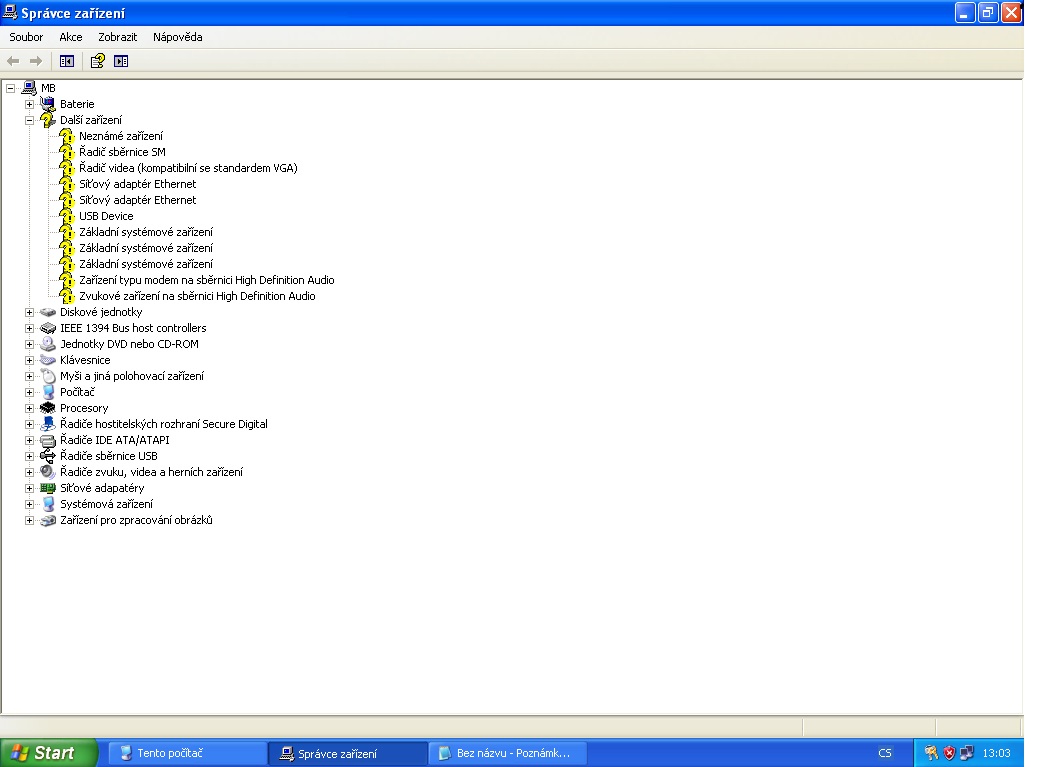The width and height of the screenshot is (1044, 767).
Task: Click the Síťové adaptéry network card icon
Action: point(48,488)
